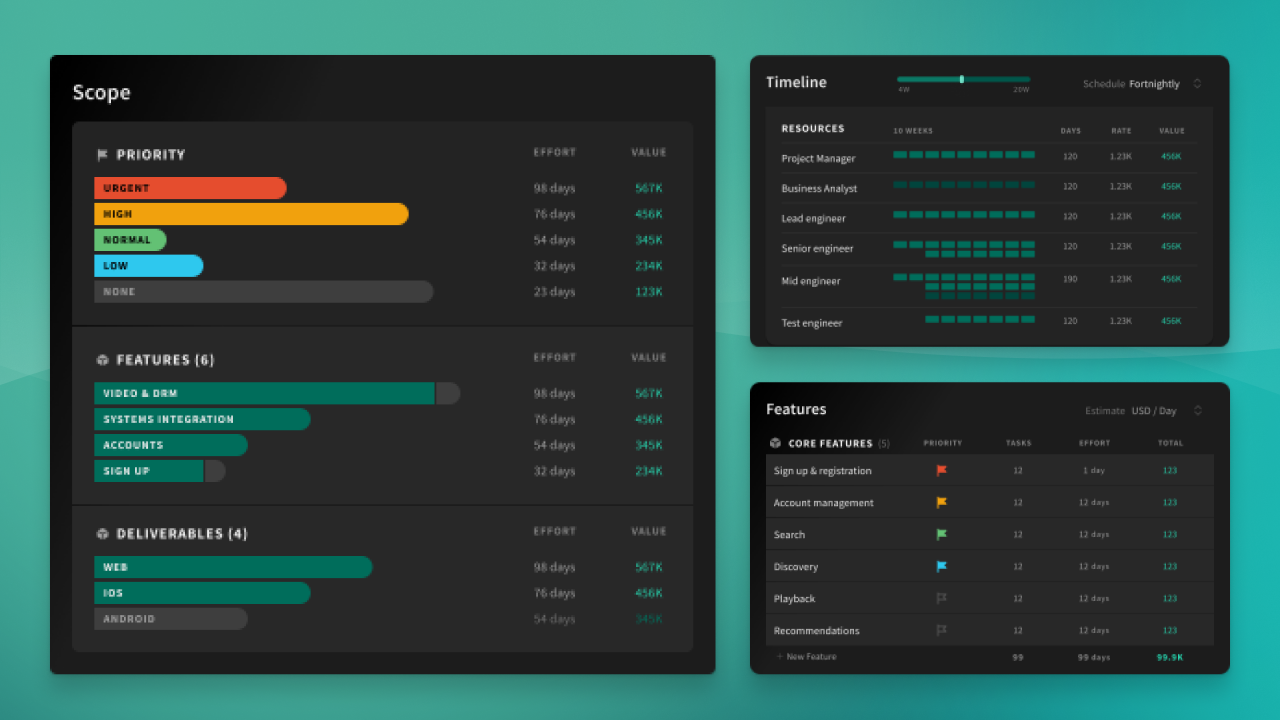Click the Lead engineer resource row label
This screenshot has width=1280, height=720.
[813, 218]
